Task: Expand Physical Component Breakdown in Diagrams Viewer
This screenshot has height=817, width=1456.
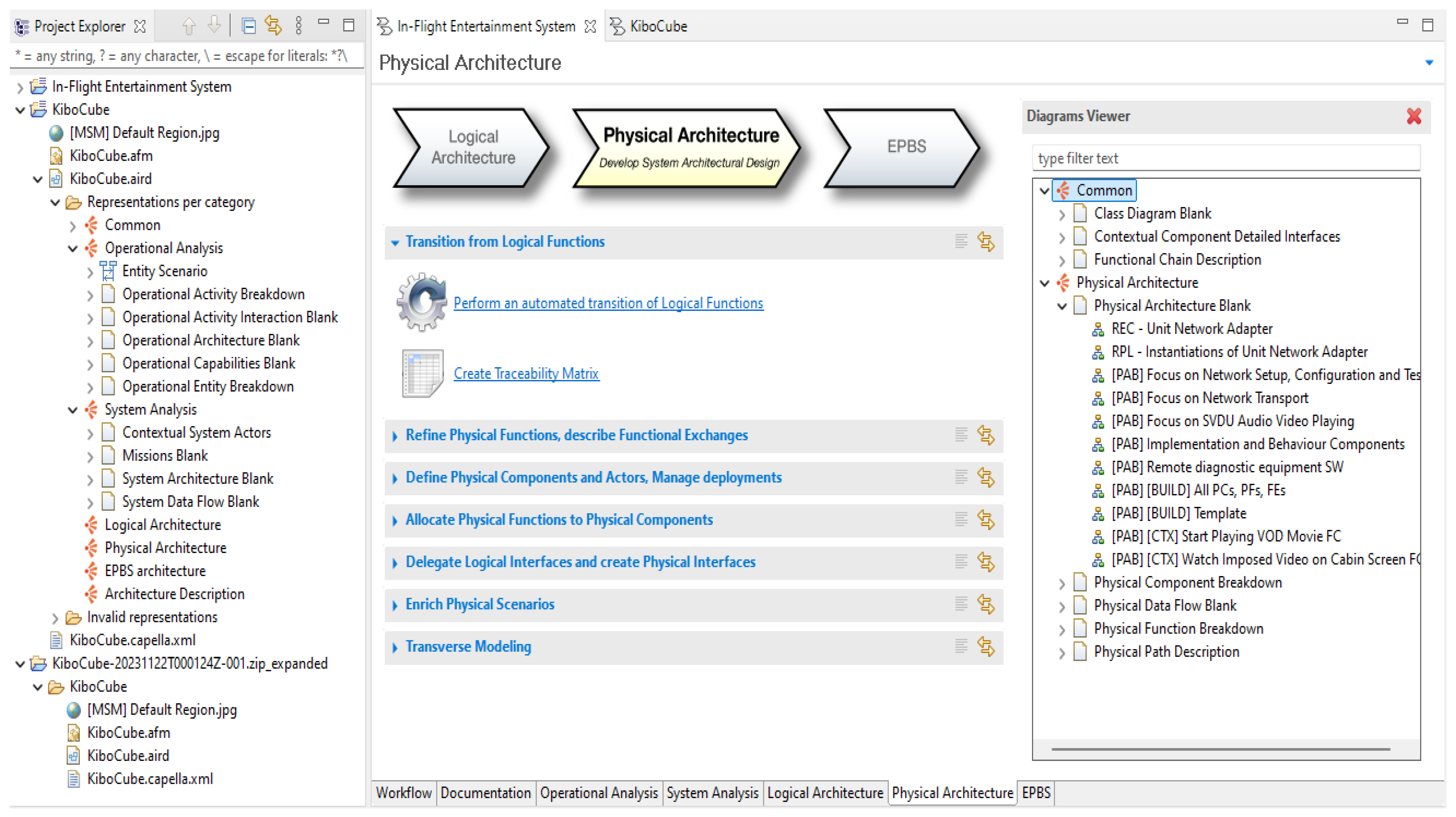Action: (x=1061, y=583)
